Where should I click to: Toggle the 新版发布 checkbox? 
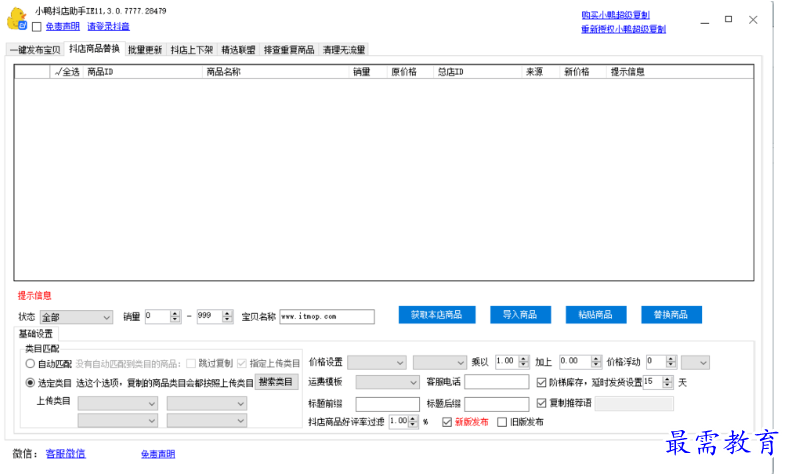[447, 422]
